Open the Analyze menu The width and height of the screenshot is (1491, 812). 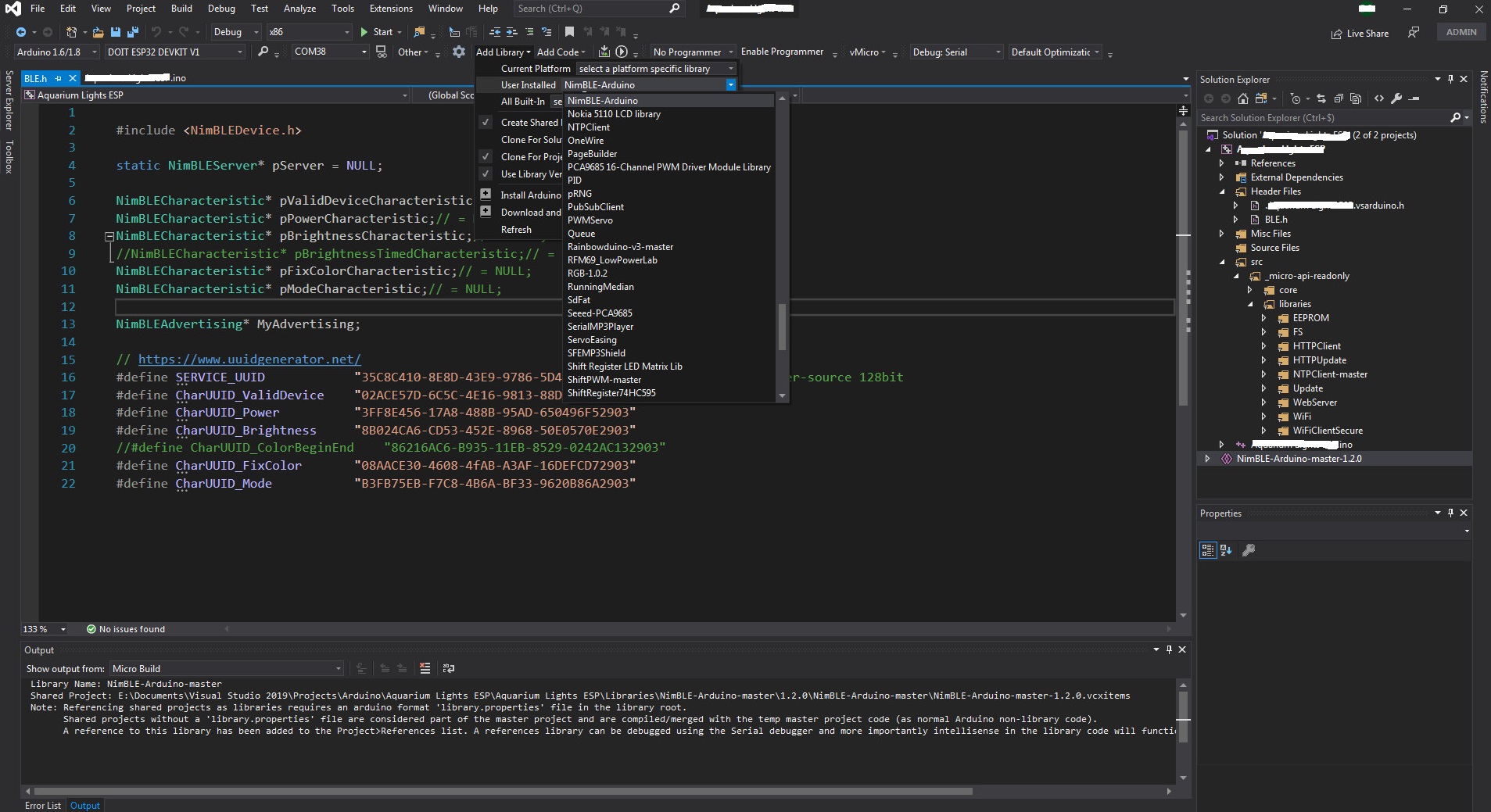[299, 9]
